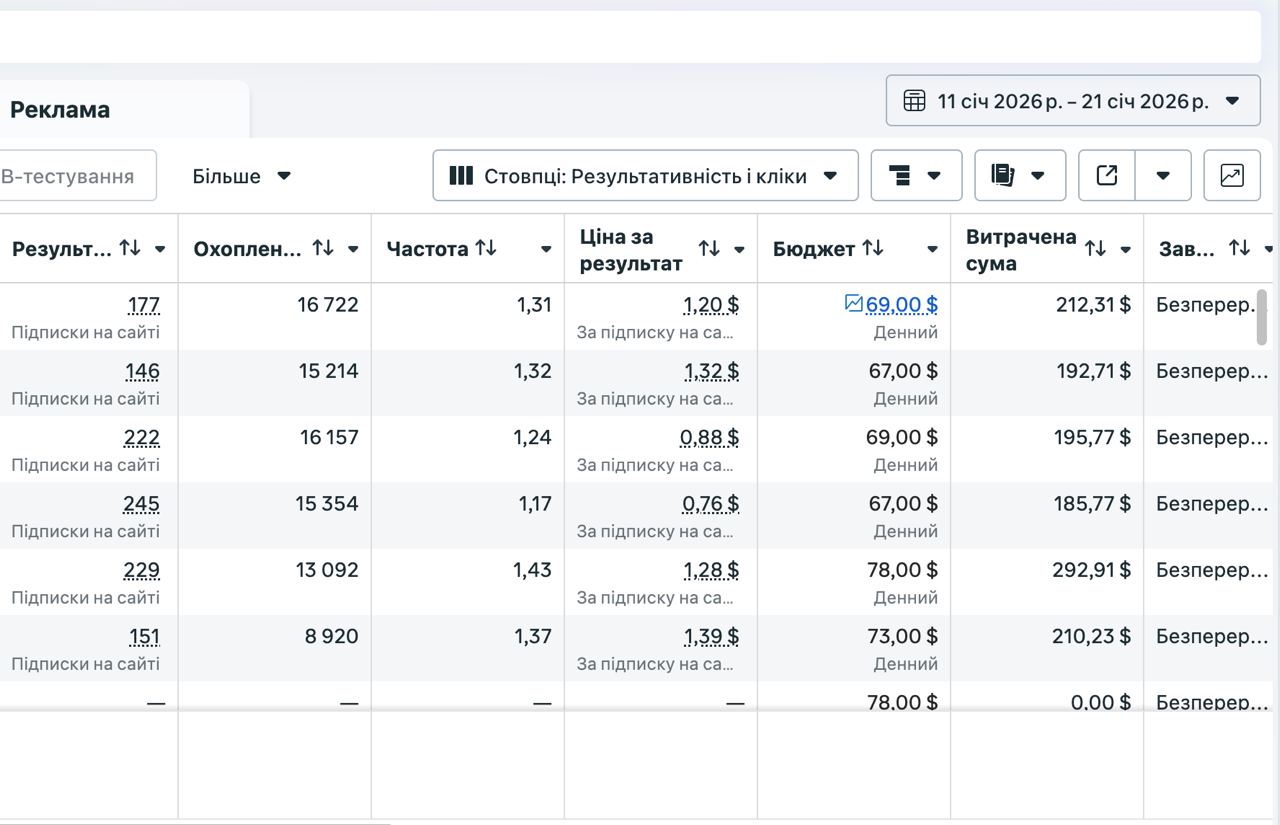1280x825 pixels.
Task: Switch to the Реклама tab
Action: point(60,110)
